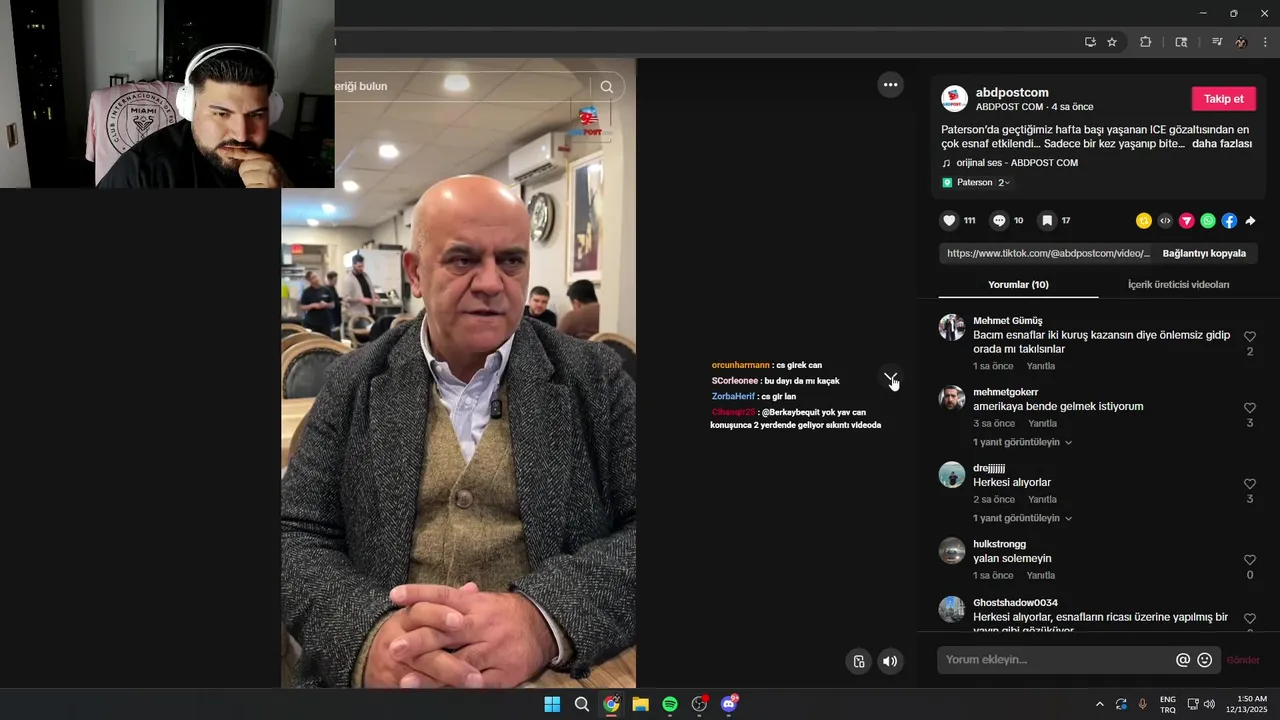
Task: Reply to mehmetgokerr via Yanıtla
Action: [x=1042, y=423]
